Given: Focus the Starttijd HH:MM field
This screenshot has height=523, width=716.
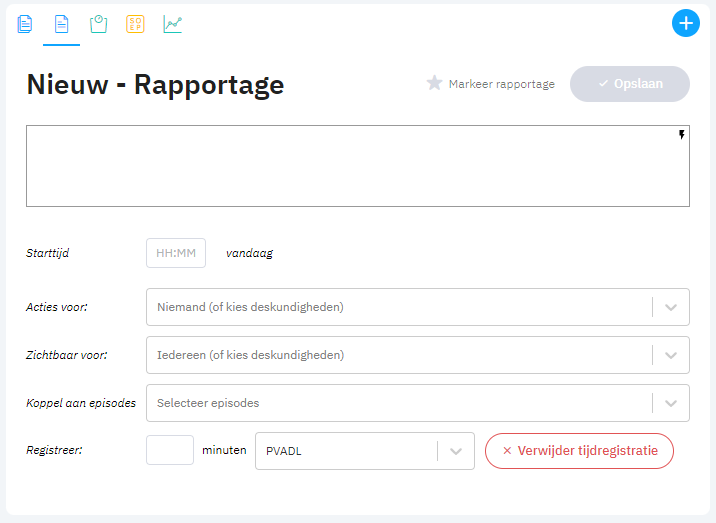Looking at the screenshot, I should tap(176, 253).
